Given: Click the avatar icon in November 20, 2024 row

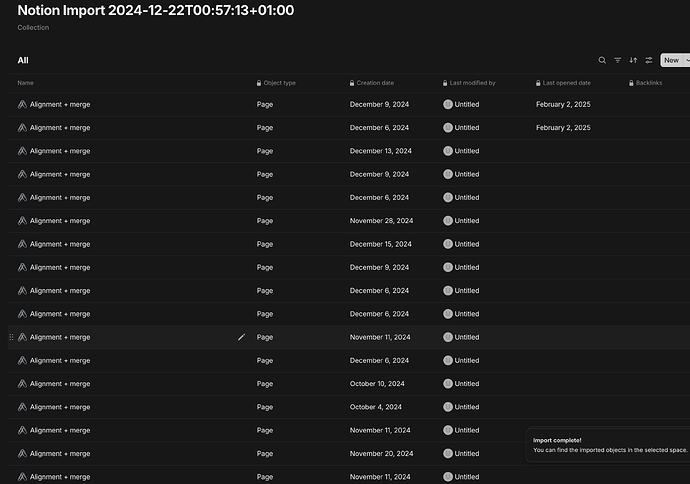Looking at the screenshot, I should coord(448,454).
